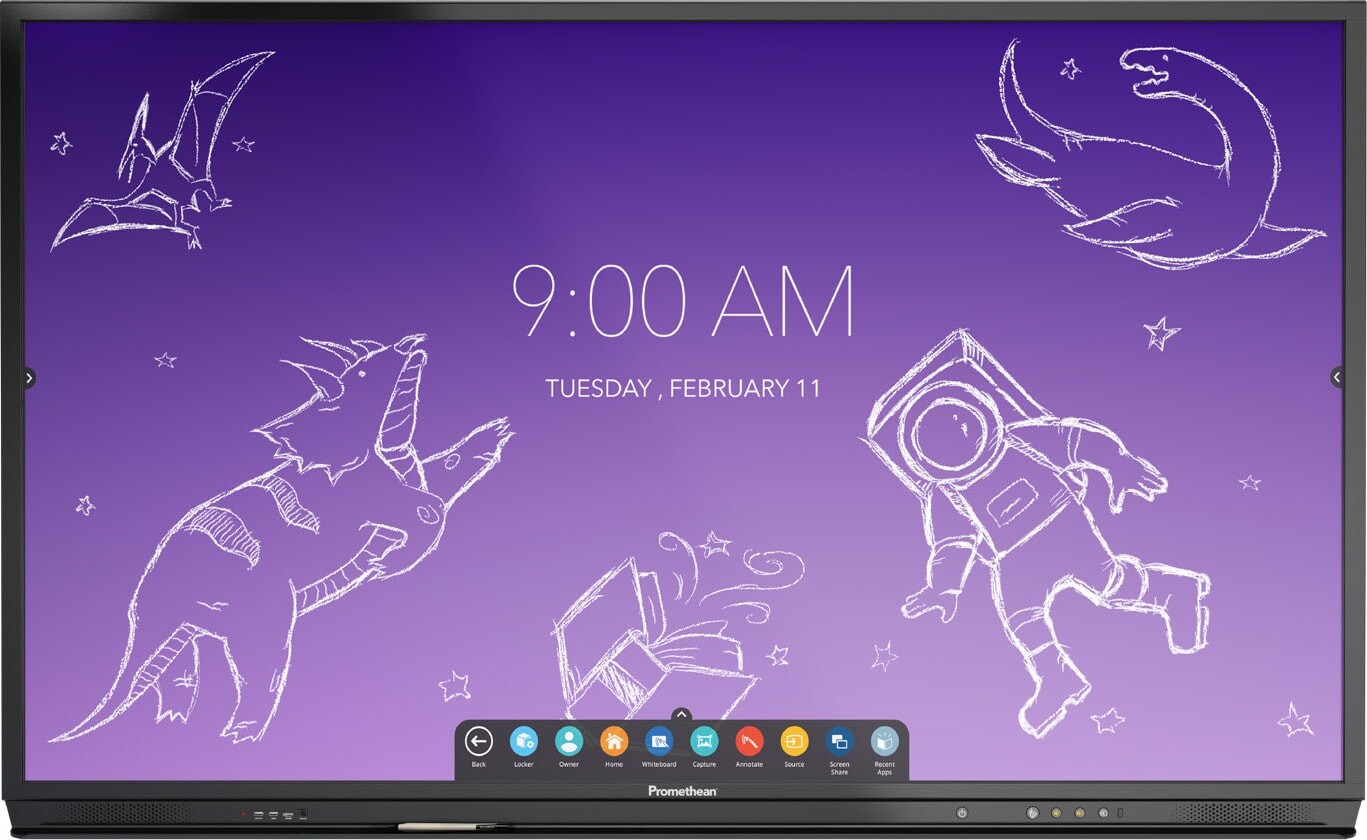The image size is (1367, 840).
Task: Tap the stylus in the pen tray
Action: pos(450,827)
